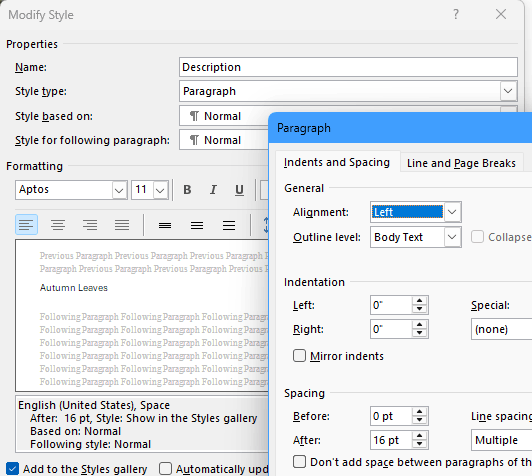Select align left paragraph icon
The image size is (532, 476).
pyautogui.click(x=26, y=225)
